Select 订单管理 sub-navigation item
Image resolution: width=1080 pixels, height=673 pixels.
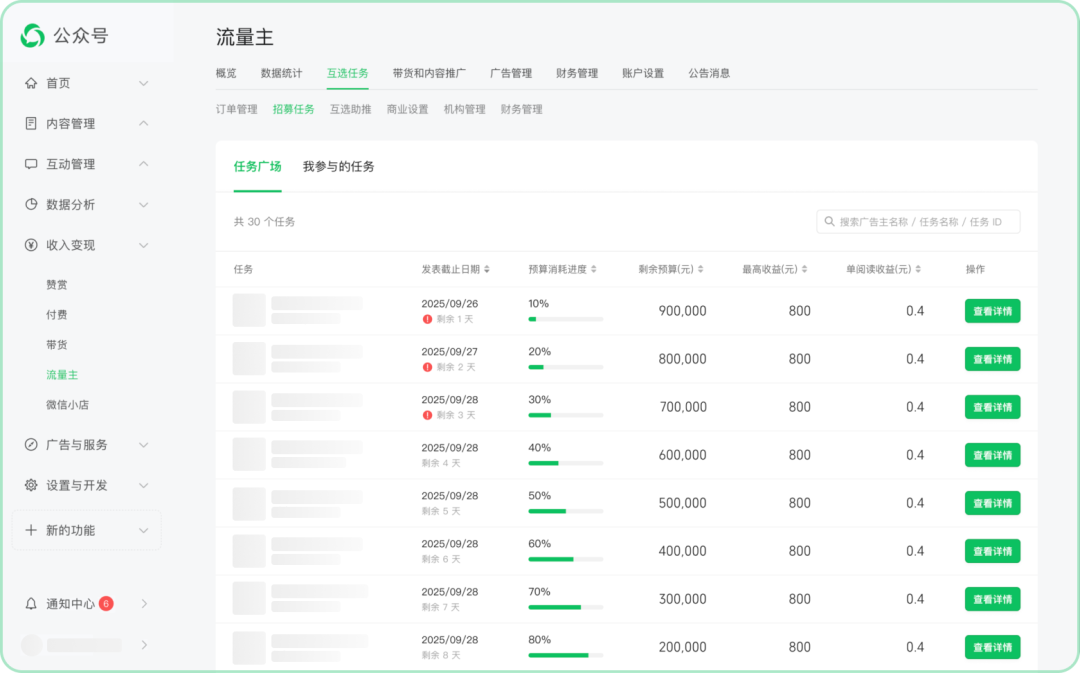point(236,109)
